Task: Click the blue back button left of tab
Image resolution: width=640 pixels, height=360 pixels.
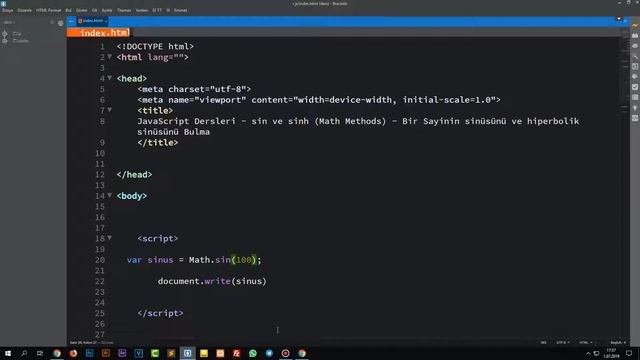Action: 71,21
